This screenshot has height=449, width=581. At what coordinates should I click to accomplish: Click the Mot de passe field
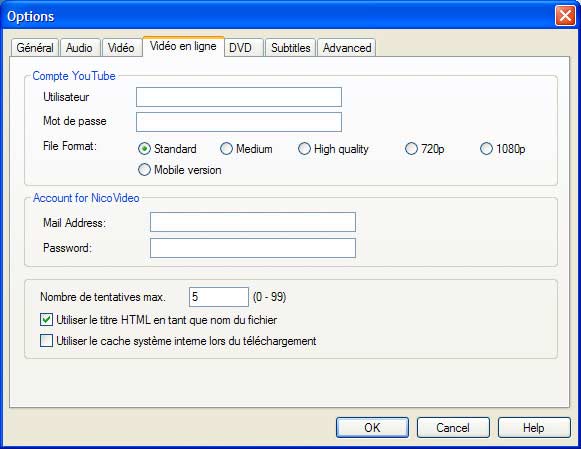pyautogui.click(x=239, y=122)
